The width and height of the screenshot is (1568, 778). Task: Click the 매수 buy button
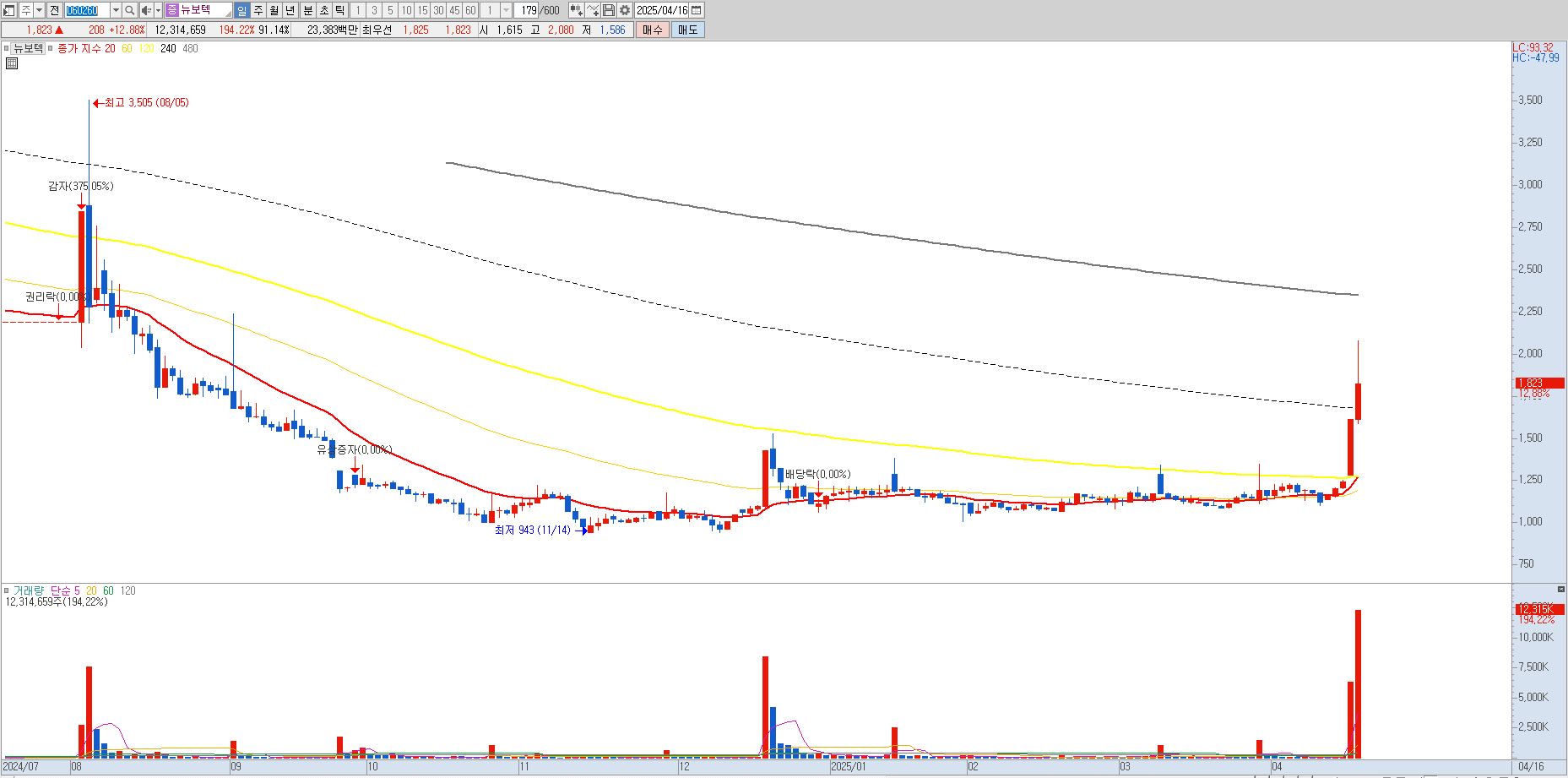[x=653, y=30]
